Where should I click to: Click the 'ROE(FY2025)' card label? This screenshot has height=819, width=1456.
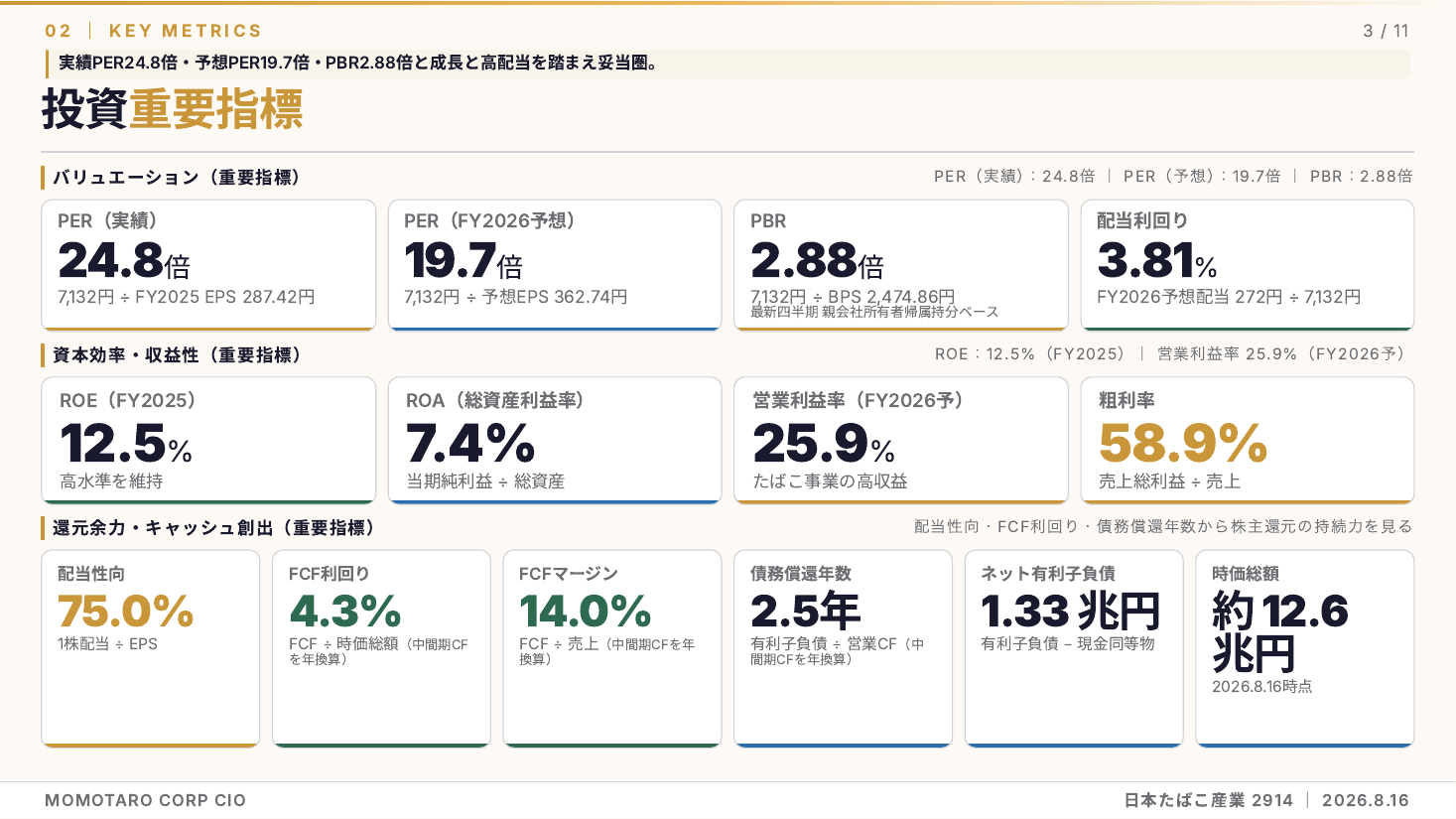point(128,400)
